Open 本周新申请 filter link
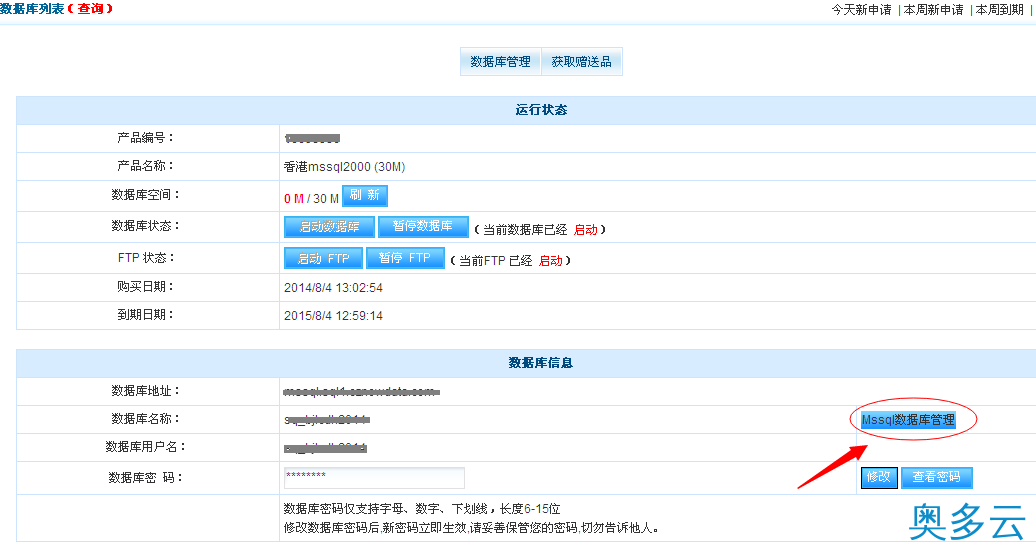Image resolution: width=1036 pixels, height=551 pixels. (934, 10)
